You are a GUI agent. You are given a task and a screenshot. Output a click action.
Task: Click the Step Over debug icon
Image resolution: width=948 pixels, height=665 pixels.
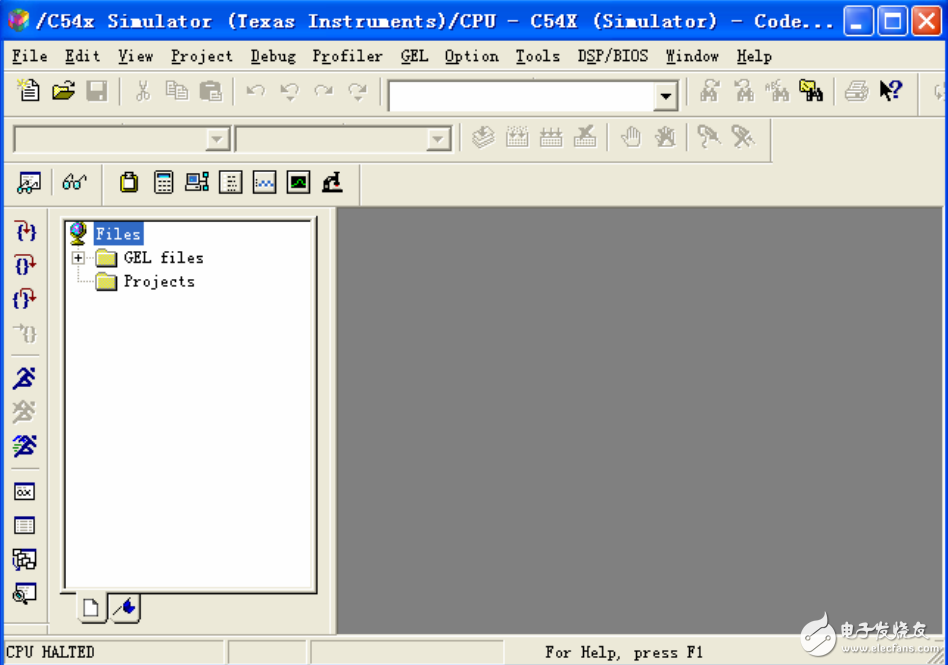click(x=25, y=265)
